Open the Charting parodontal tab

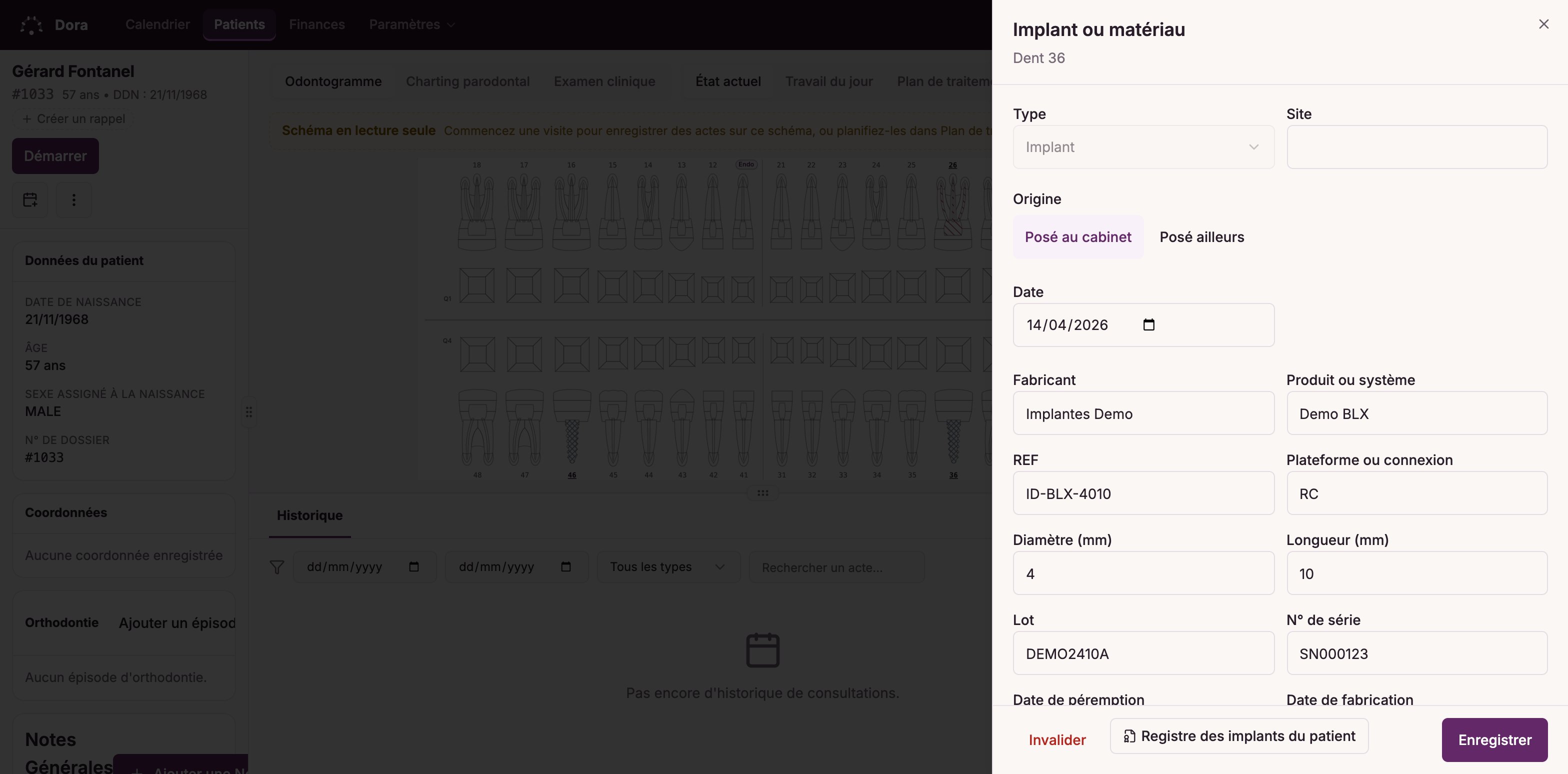coord(467,81)
